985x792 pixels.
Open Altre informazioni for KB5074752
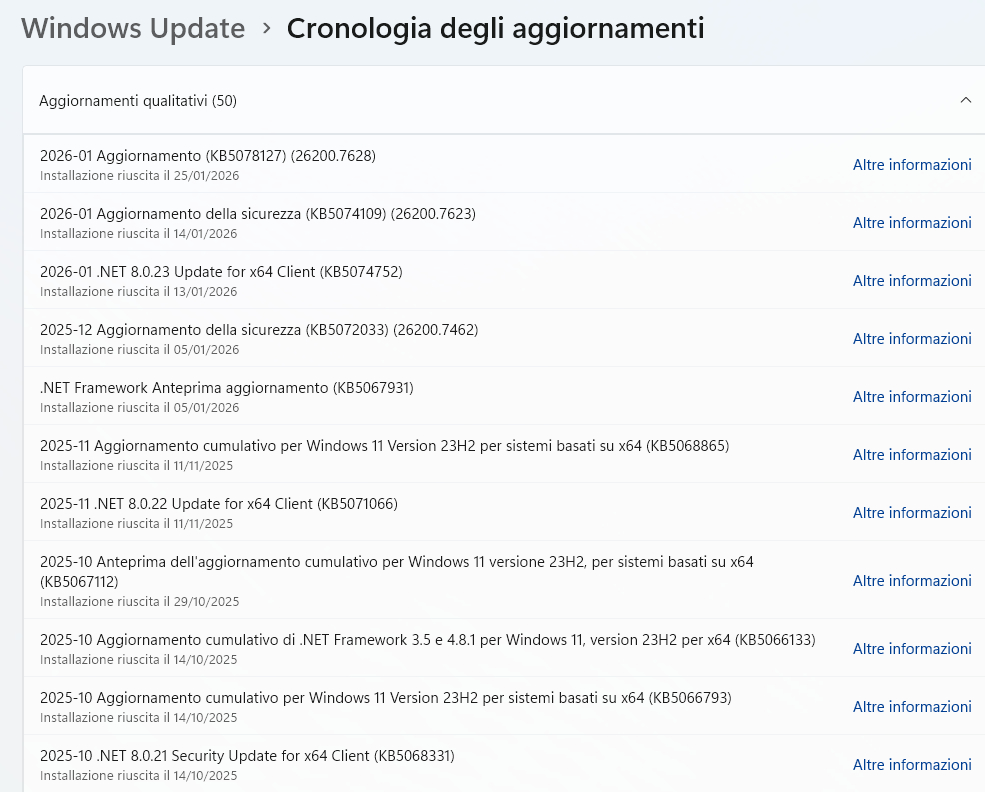click(912, 281)
